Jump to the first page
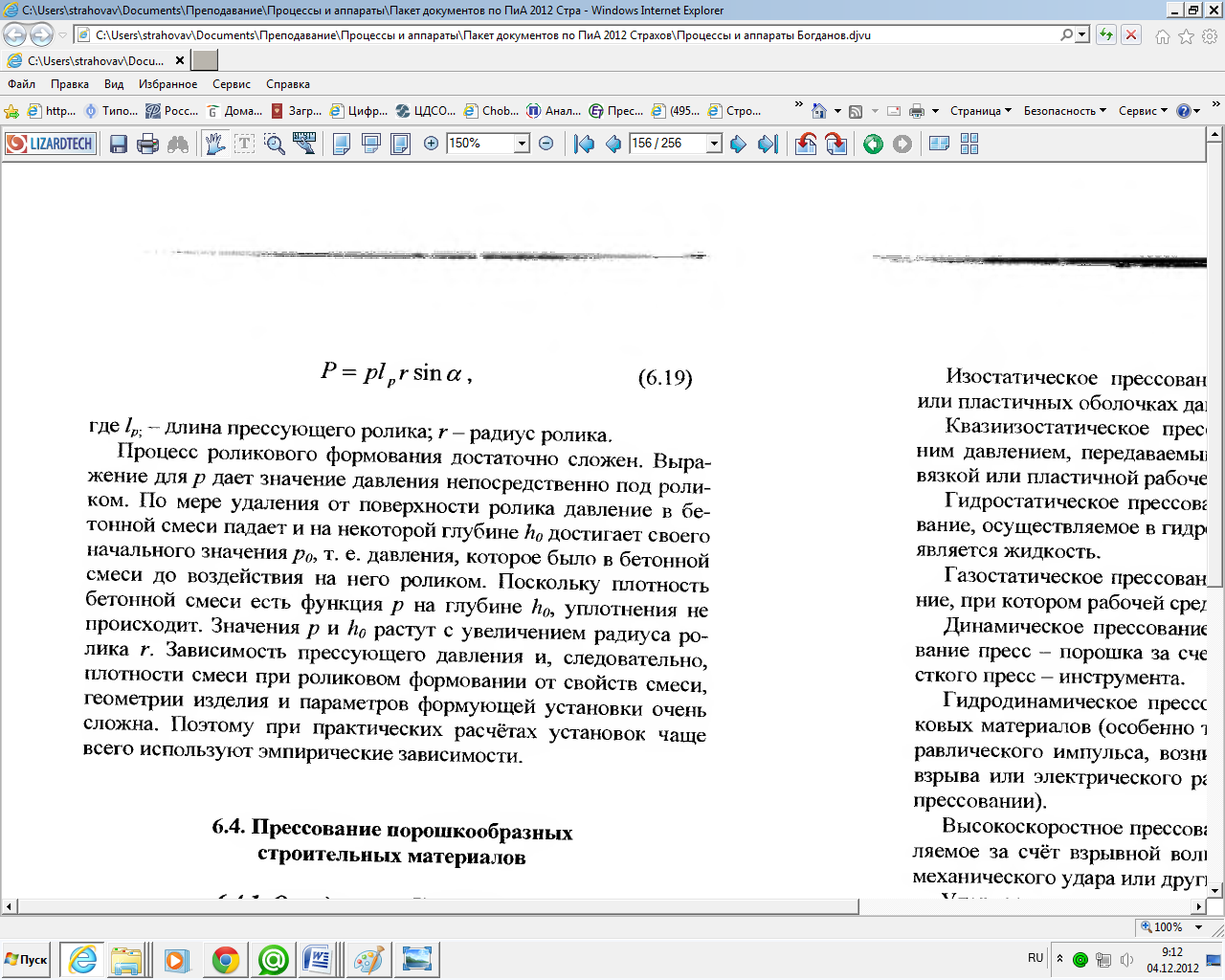1225x980 pixels. 584,144
